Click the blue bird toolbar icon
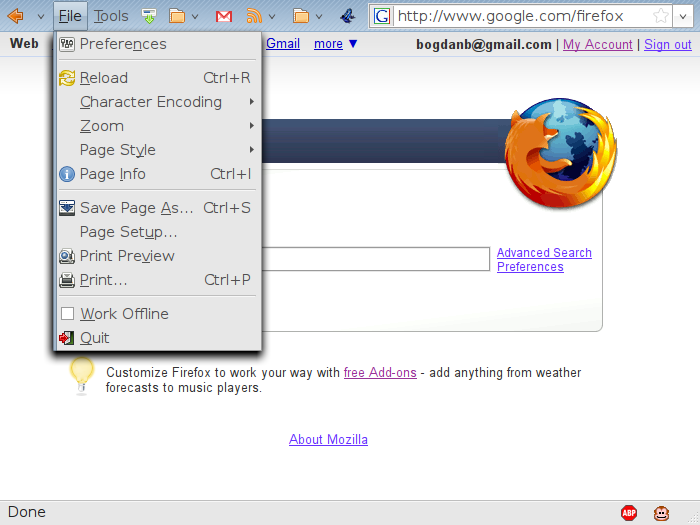 tap(348, 17)
